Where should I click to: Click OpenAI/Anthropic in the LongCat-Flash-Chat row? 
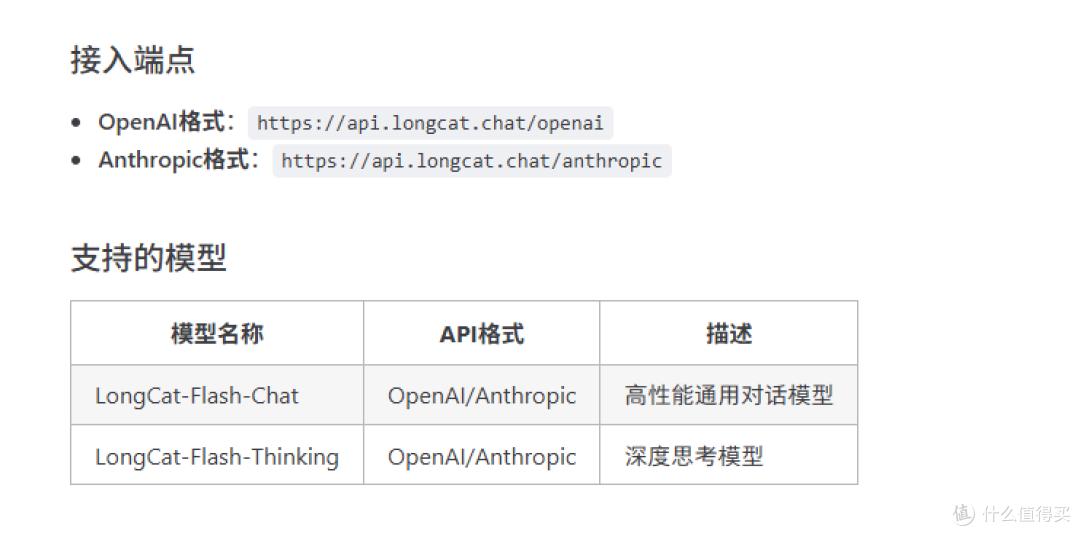(481, 395)
